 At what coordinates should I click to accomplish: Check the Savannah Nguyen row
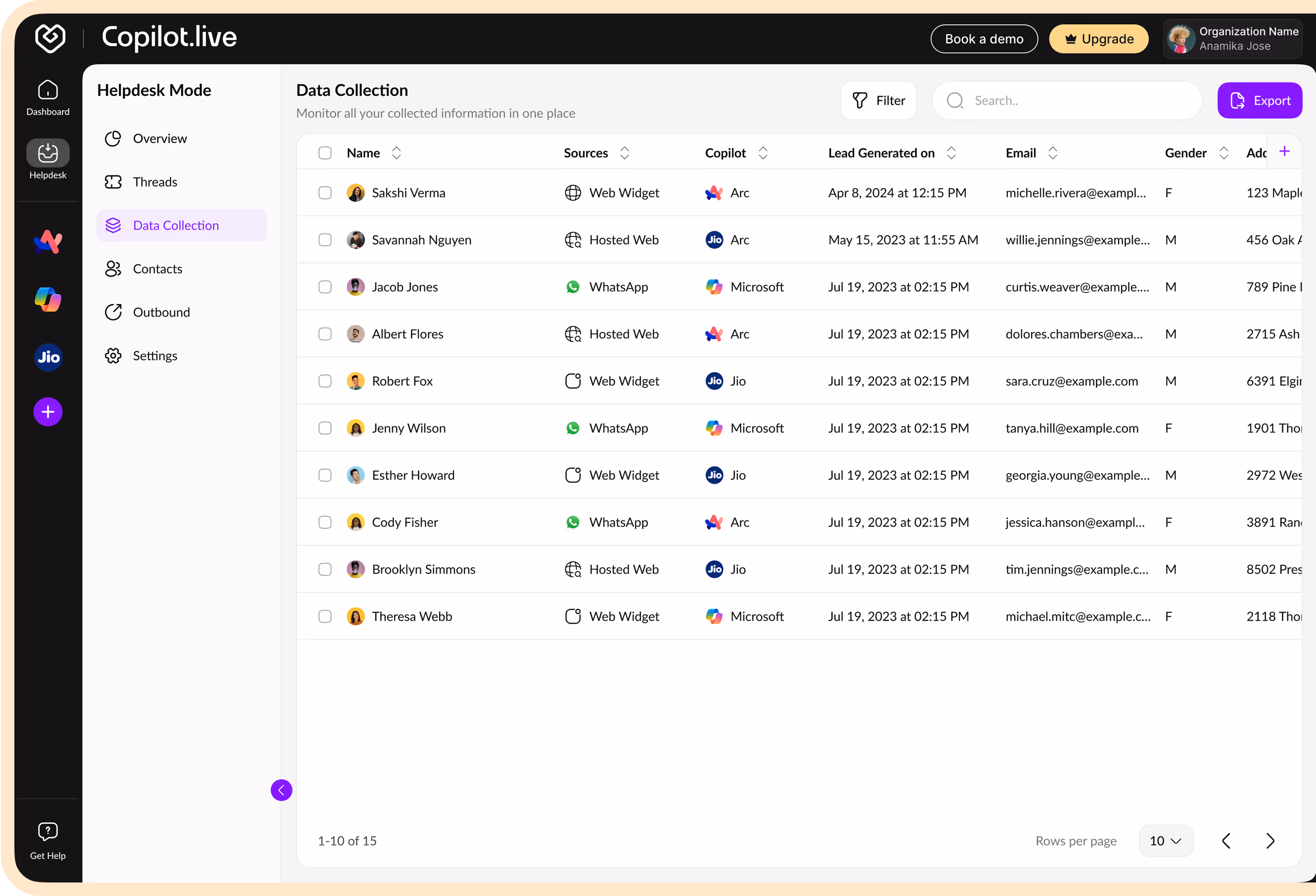tap(325, 240)
